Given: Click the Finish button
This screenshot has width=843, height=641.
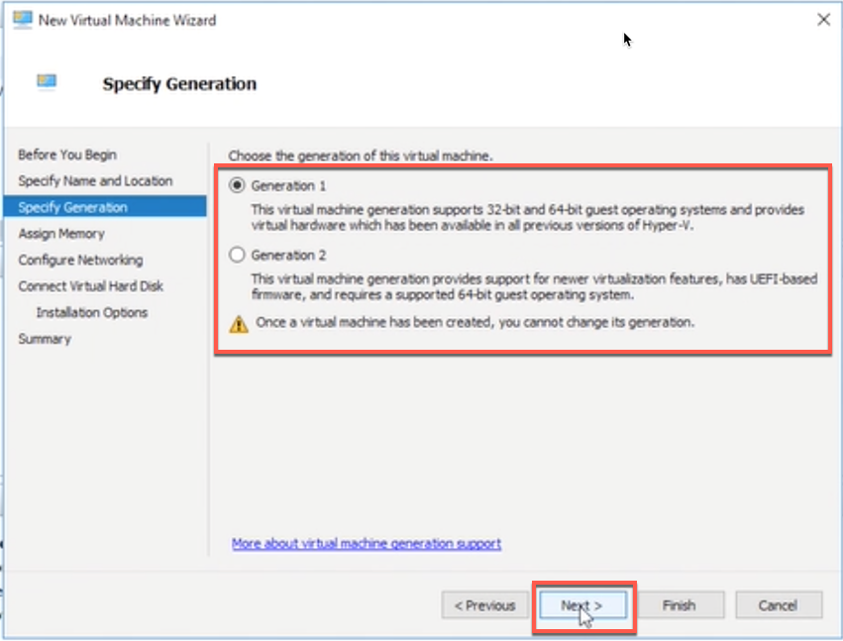Looking at the screenshot, I should [x=680, y=606].
